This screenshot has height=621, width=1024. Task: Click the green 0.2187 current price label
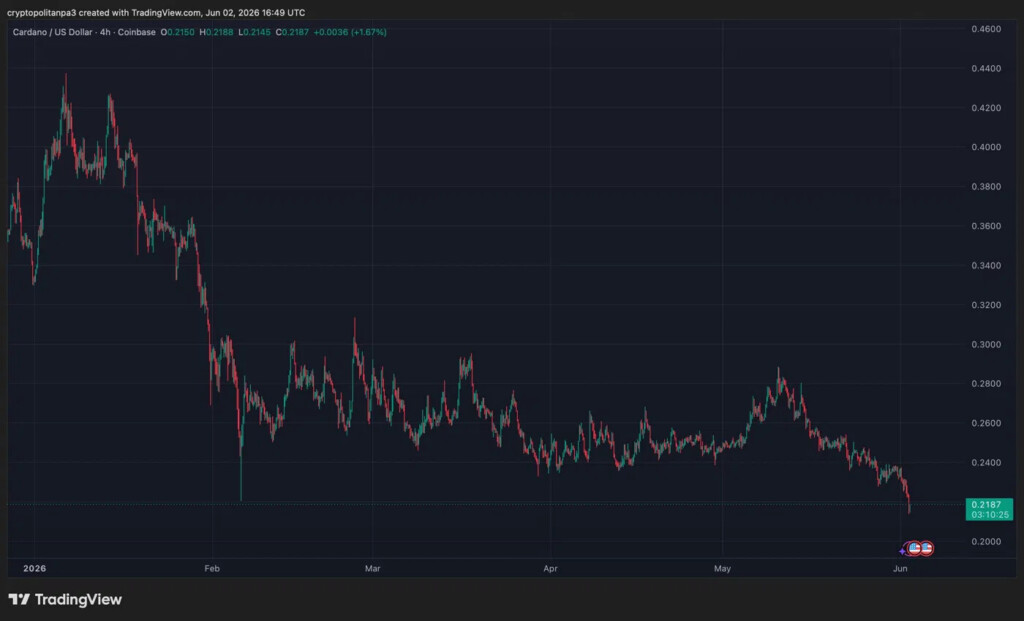pos(989,509)
